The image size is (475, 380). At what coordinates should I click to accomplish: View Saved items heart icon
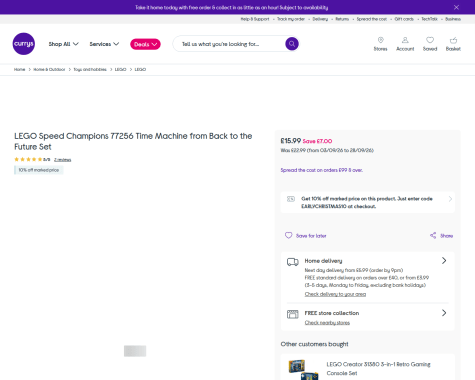[430, 40]
